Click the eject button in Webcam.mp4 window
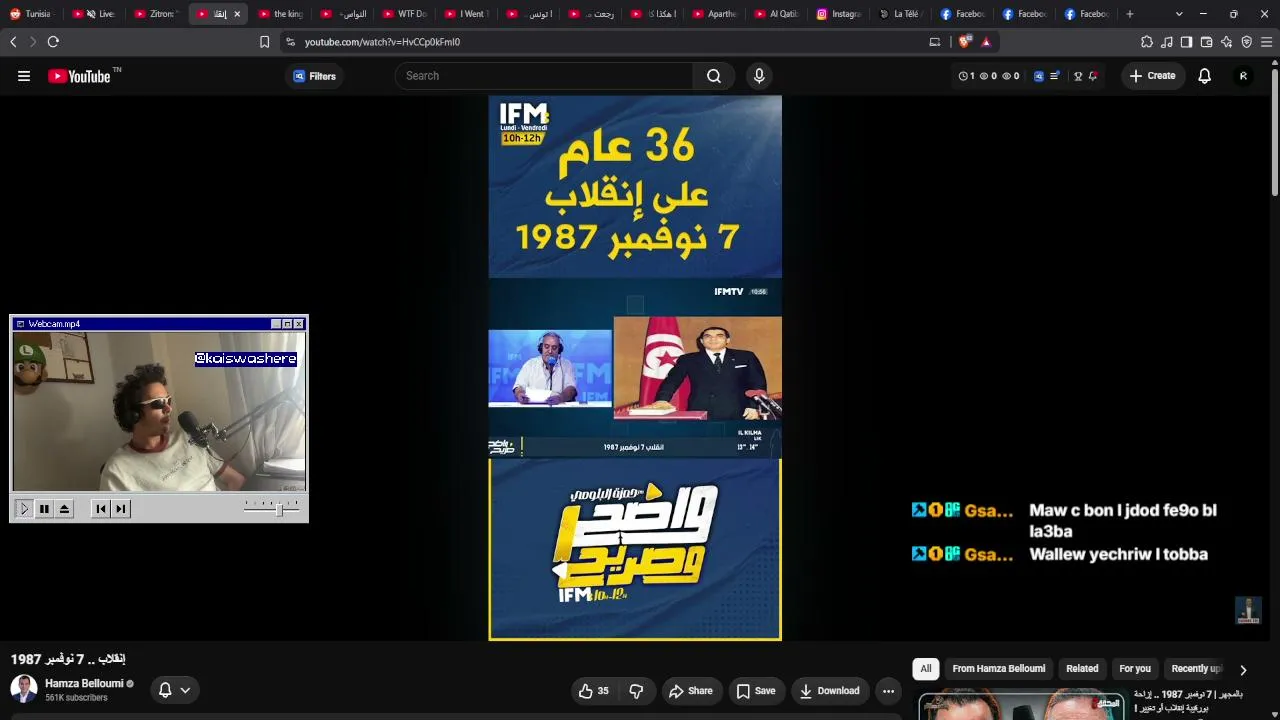This screenshot has width=1280, height=720. [x=64, y=509]
